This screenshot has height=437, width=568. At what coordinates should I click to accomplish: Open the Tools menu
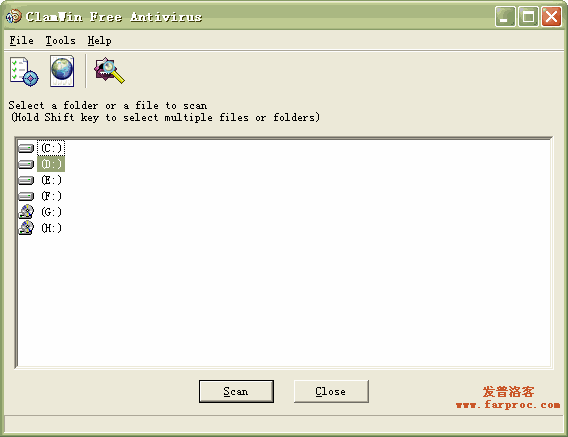(60, 40)
